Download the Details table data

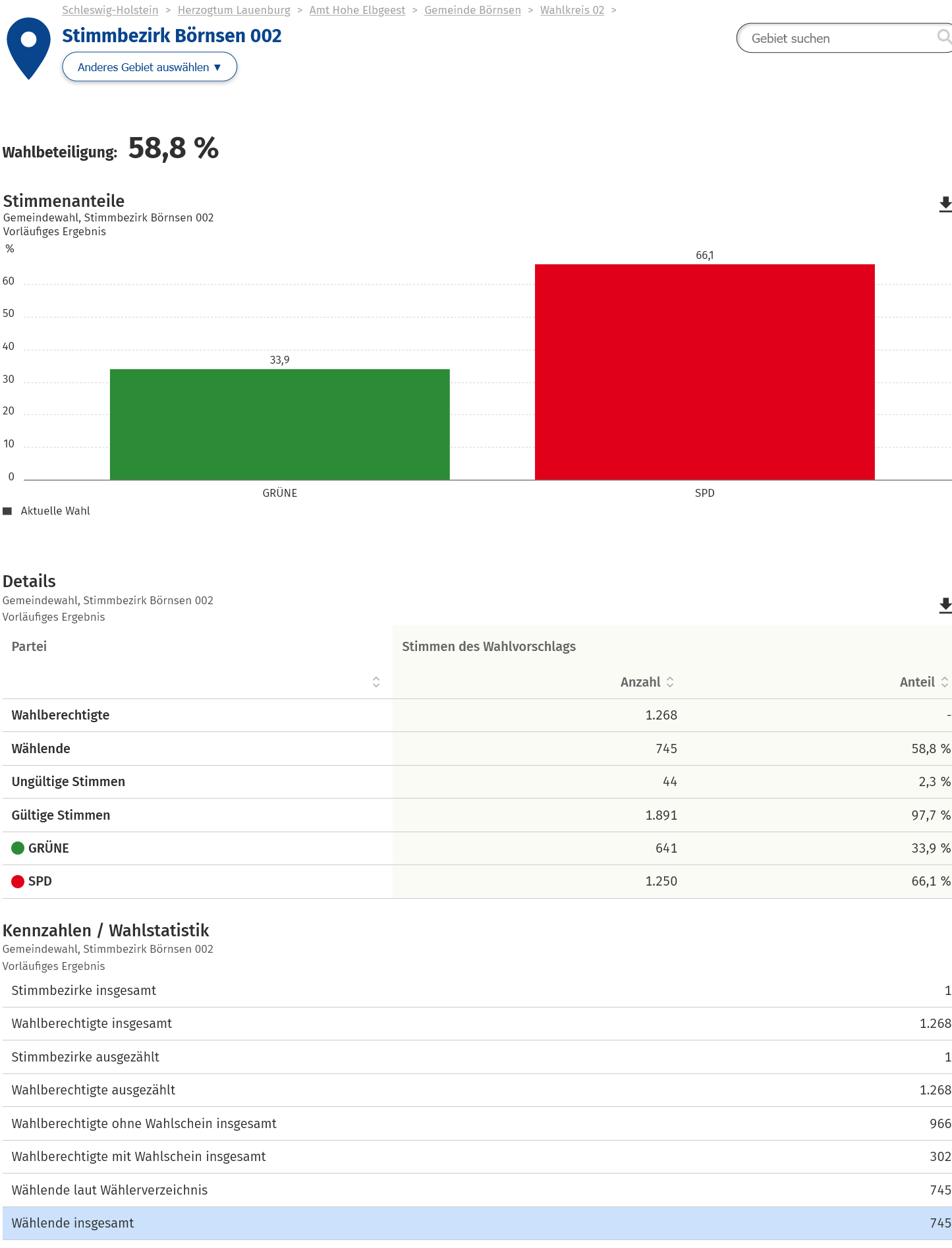click(944, 606)
